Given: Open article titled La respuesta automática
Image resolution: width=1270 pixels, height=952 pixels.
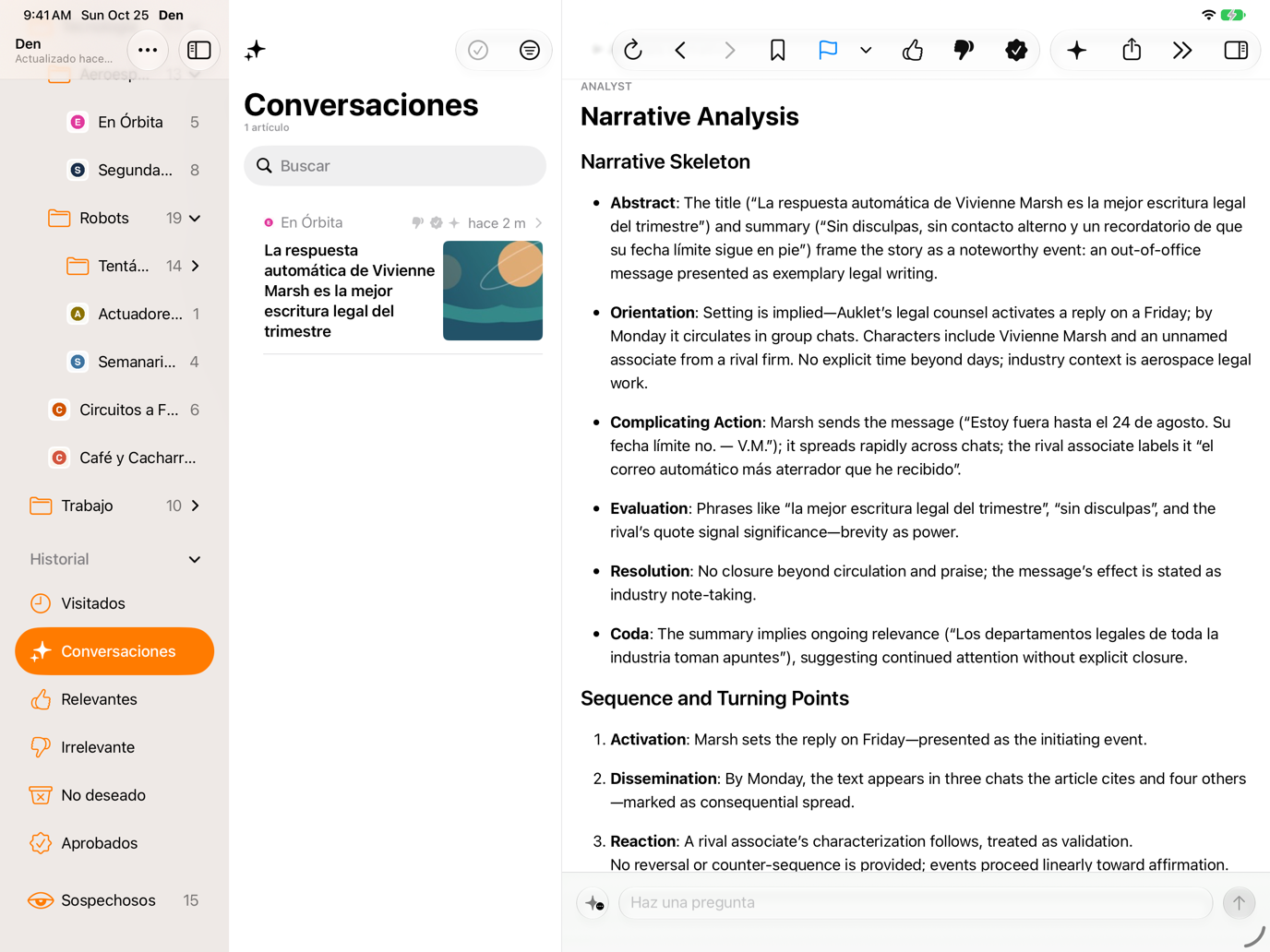Looking at the screenshot, I should [349, 291].
